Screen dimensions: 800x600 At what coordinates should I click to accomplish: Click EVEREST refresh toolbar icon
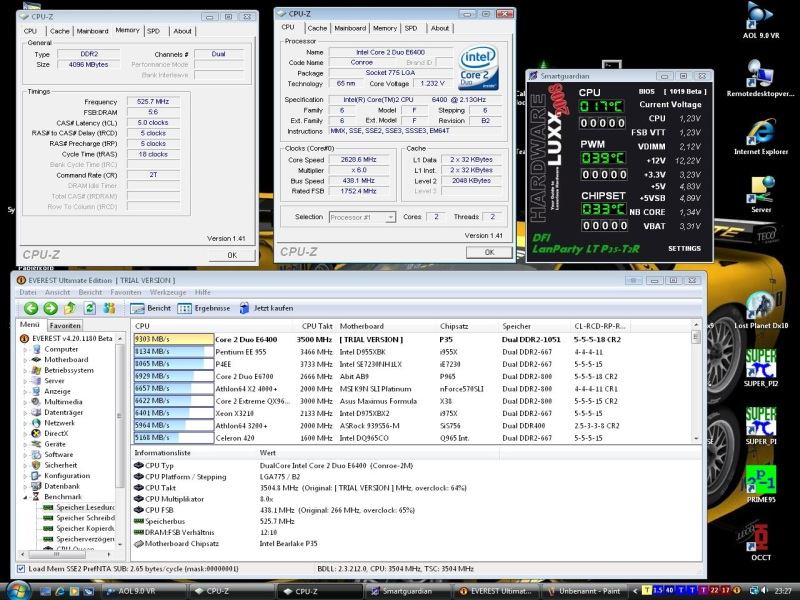(x=90, y=308)
